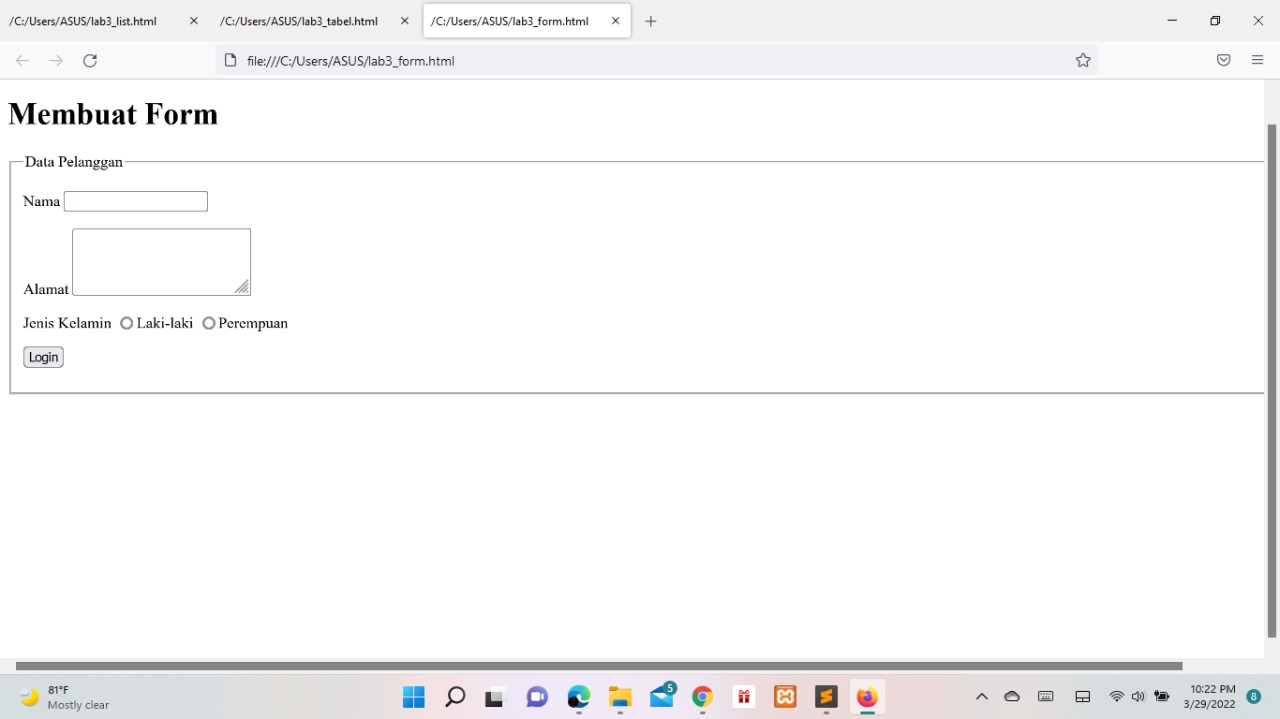The height and width of the screenshot is (719, 1280).
Task: Click the Wi-Fi network tray icon
Action: coord(1117,697)
